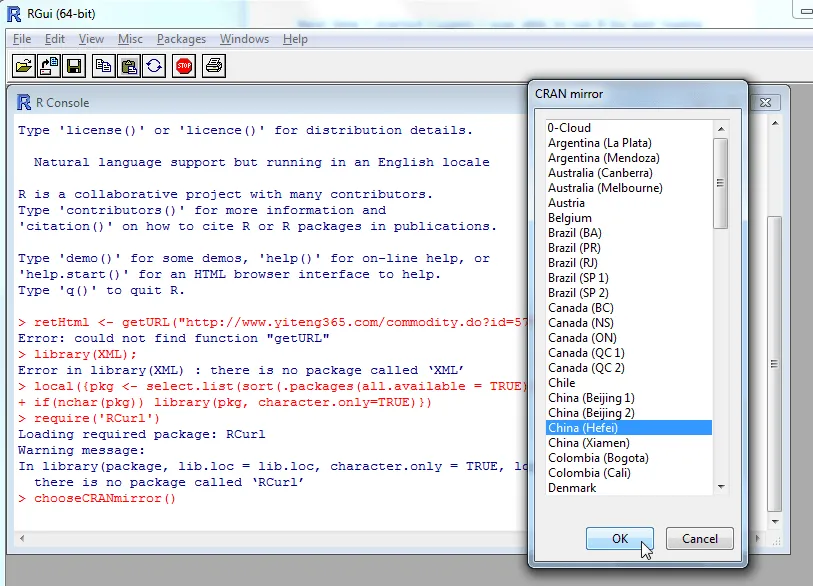Select Brazil (SP 2) mirror
Image resolution: width=813 pixels, height=586 pixels.
pos(629,293)
